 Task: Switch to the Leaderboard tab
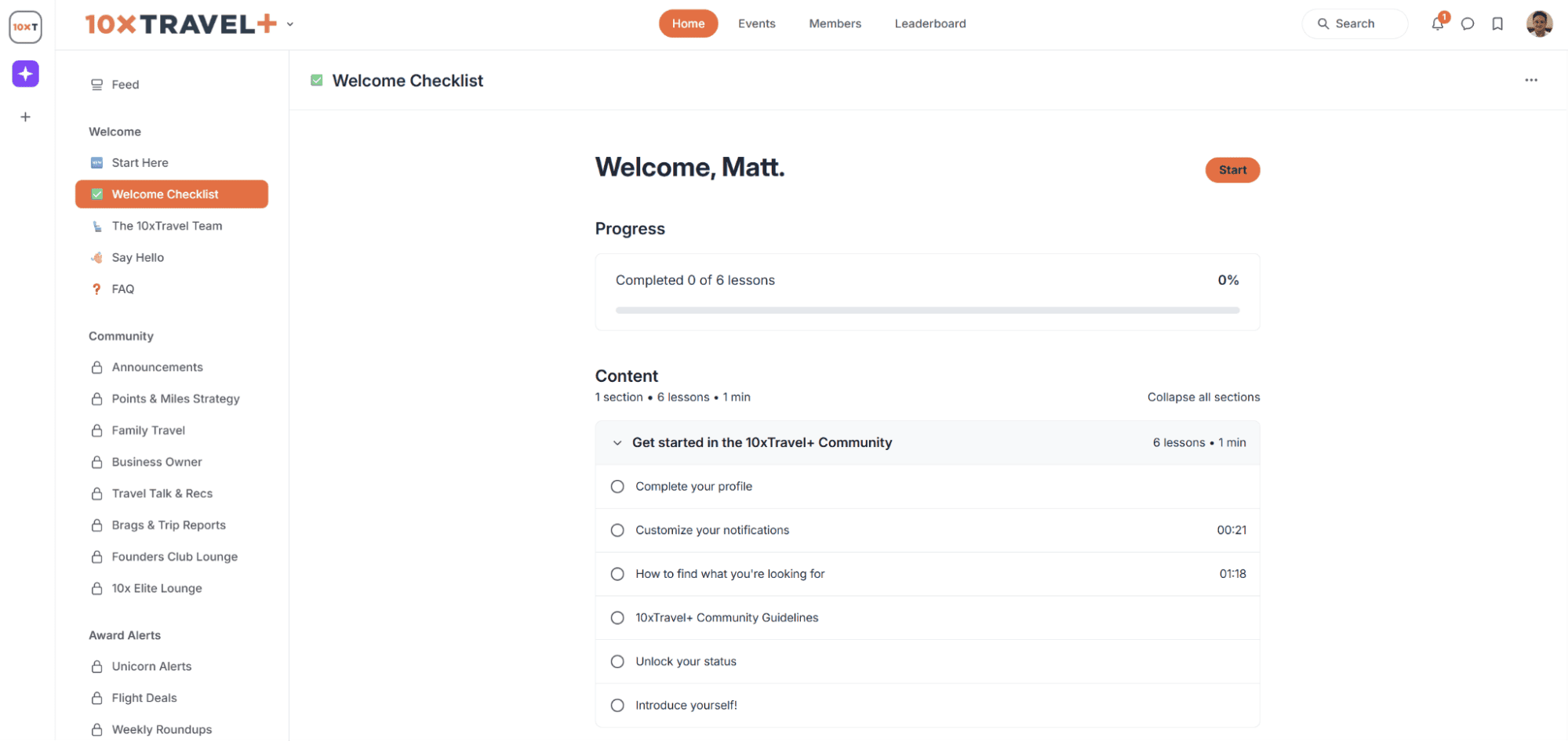[930, 24]
